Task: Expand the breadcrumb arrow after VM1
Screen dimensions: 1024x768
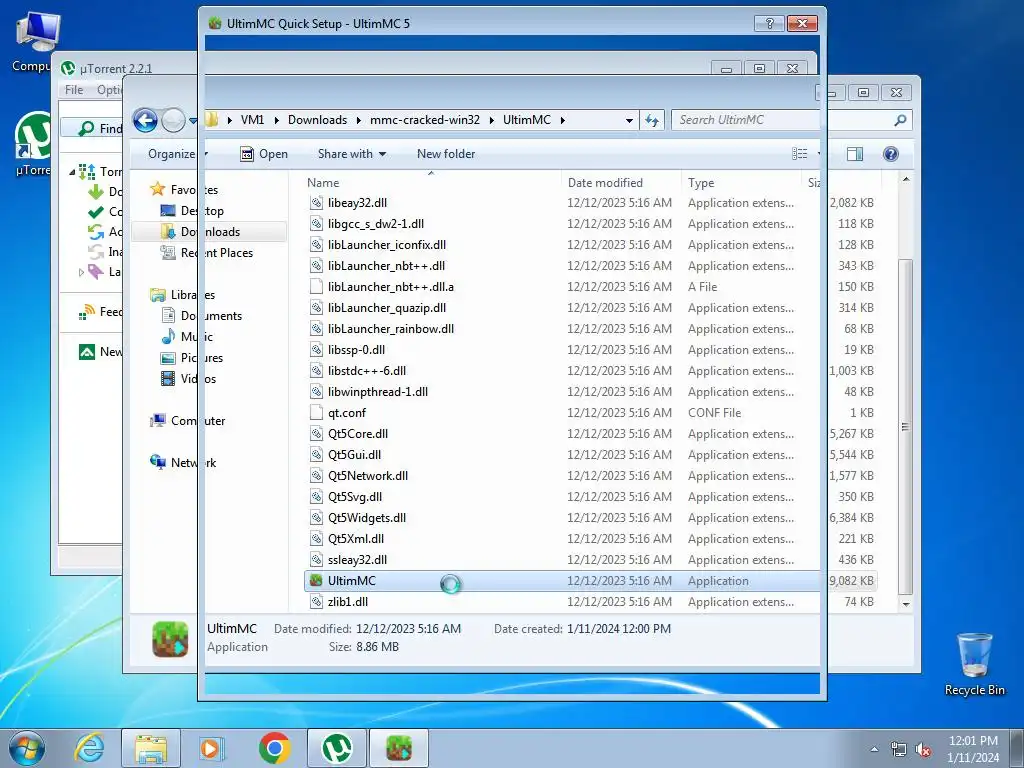Action: (276, 120)
